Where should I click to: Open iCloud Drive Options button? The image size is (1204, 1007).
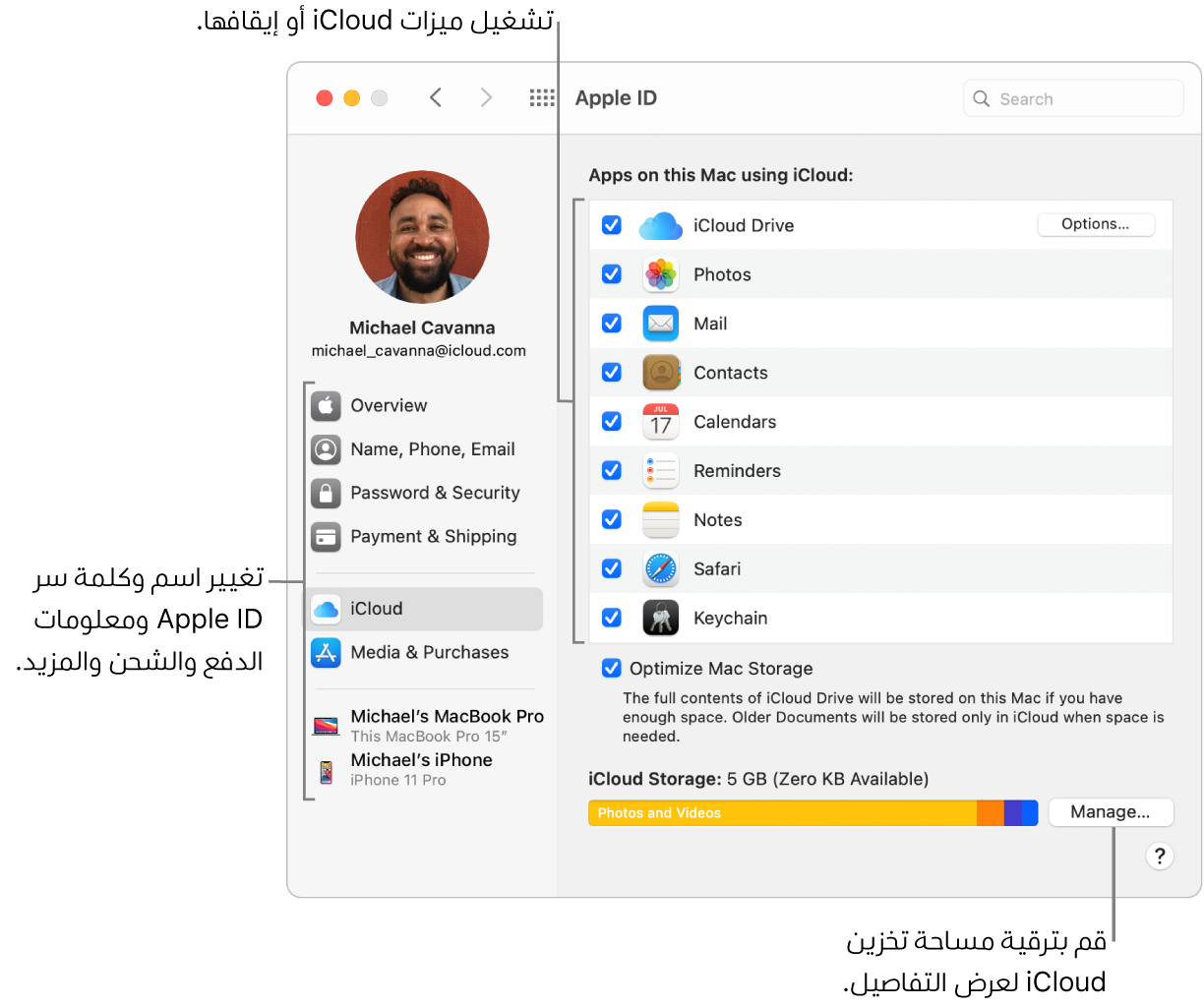1096,224
